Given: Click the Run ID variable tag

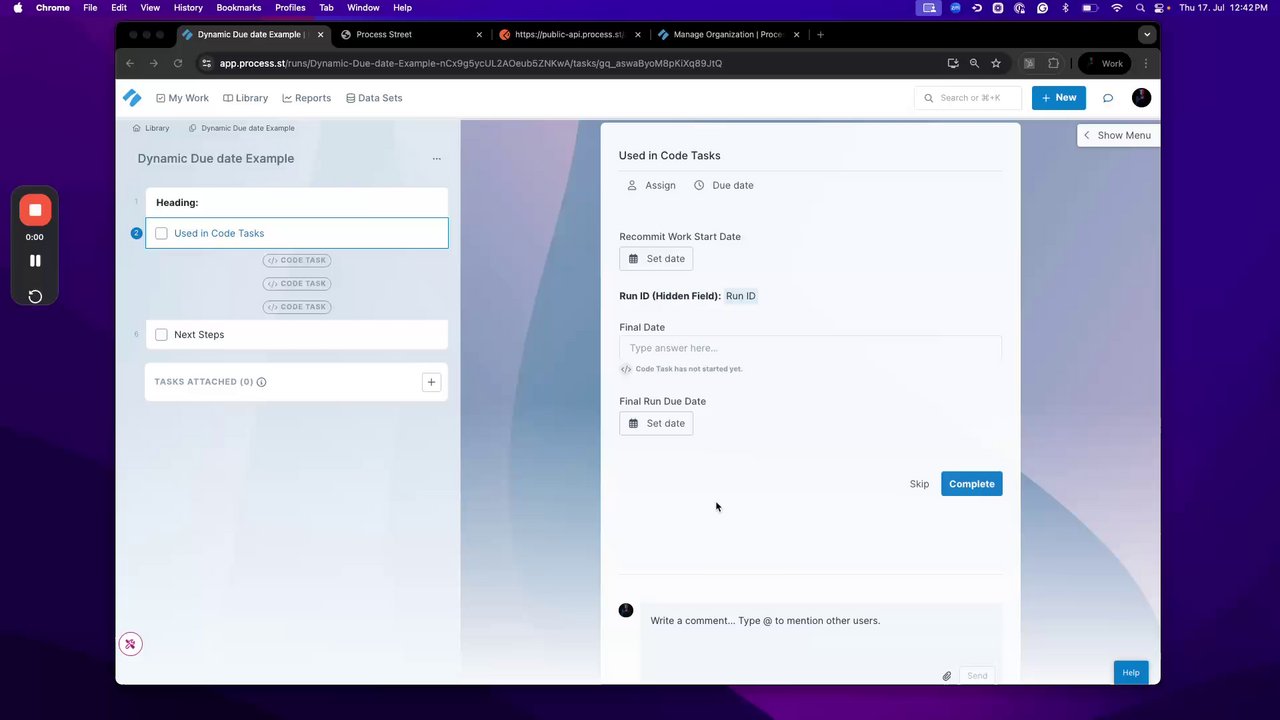Looking at the screenshot, I should coord(741,296).
